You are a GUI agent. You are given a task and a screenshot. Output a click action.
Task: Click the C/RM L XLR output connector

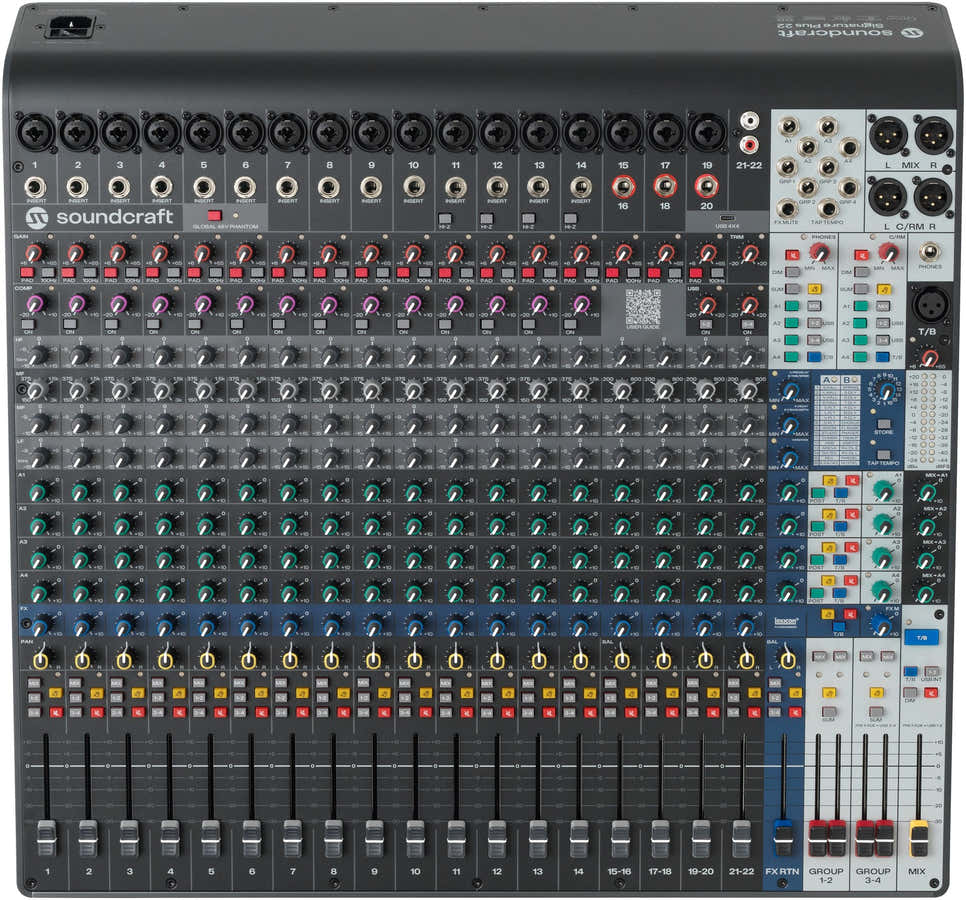887,197
